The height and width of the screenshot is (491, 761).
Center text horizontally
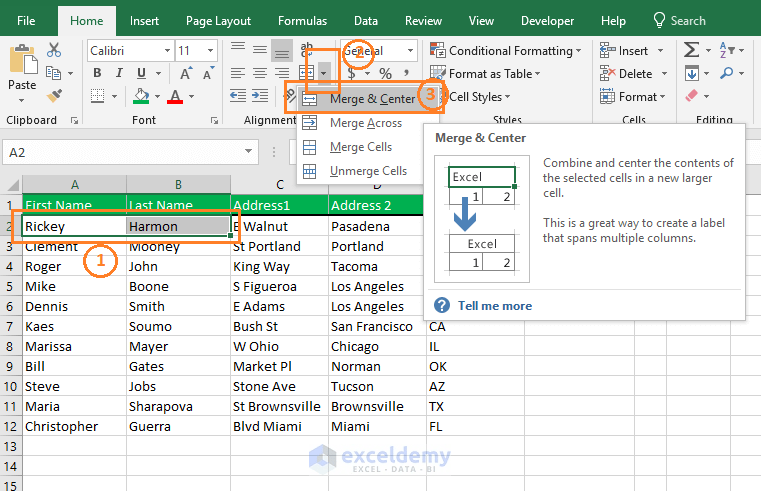pos(260,73)
